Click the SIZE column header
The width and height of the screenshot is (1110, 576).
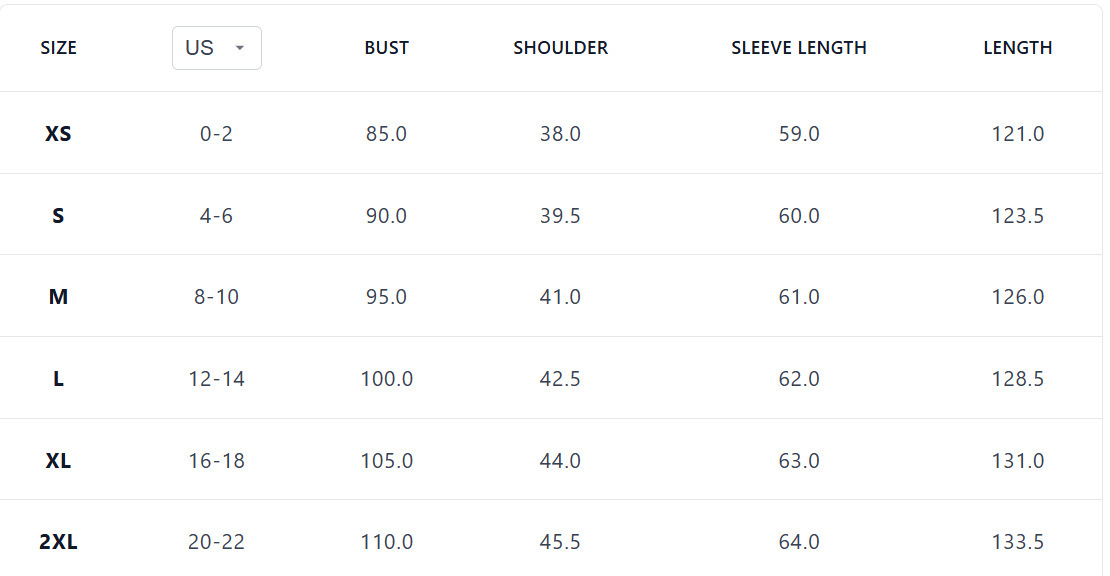click(58, 48)
